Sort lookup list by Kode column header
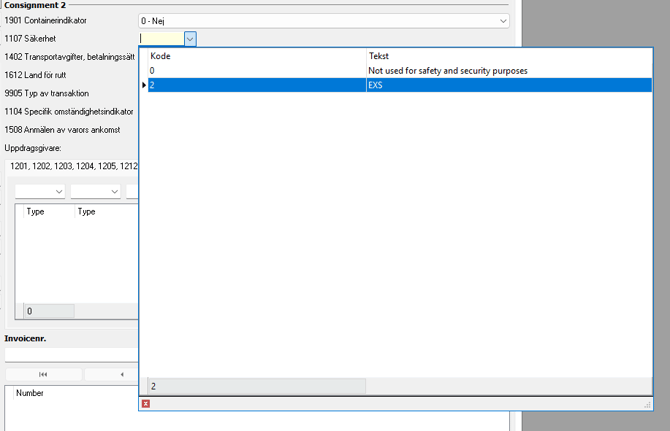Screen dimensions: 670x431 [256, 56]
